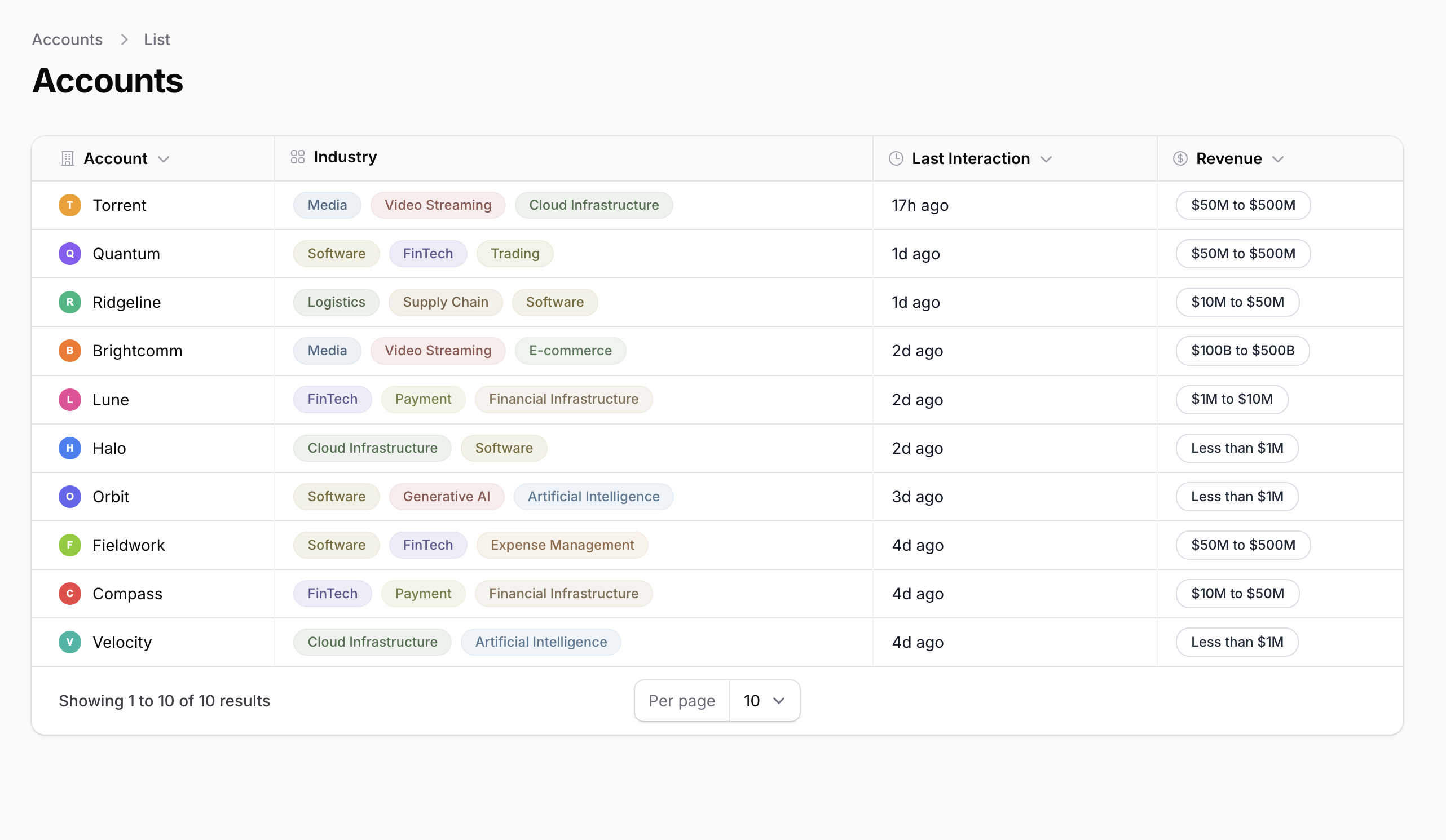Screen dimensions: 1446x840
Task: Click Ridgeline's Supply Chain tag
Action: [x=446, y=302]
